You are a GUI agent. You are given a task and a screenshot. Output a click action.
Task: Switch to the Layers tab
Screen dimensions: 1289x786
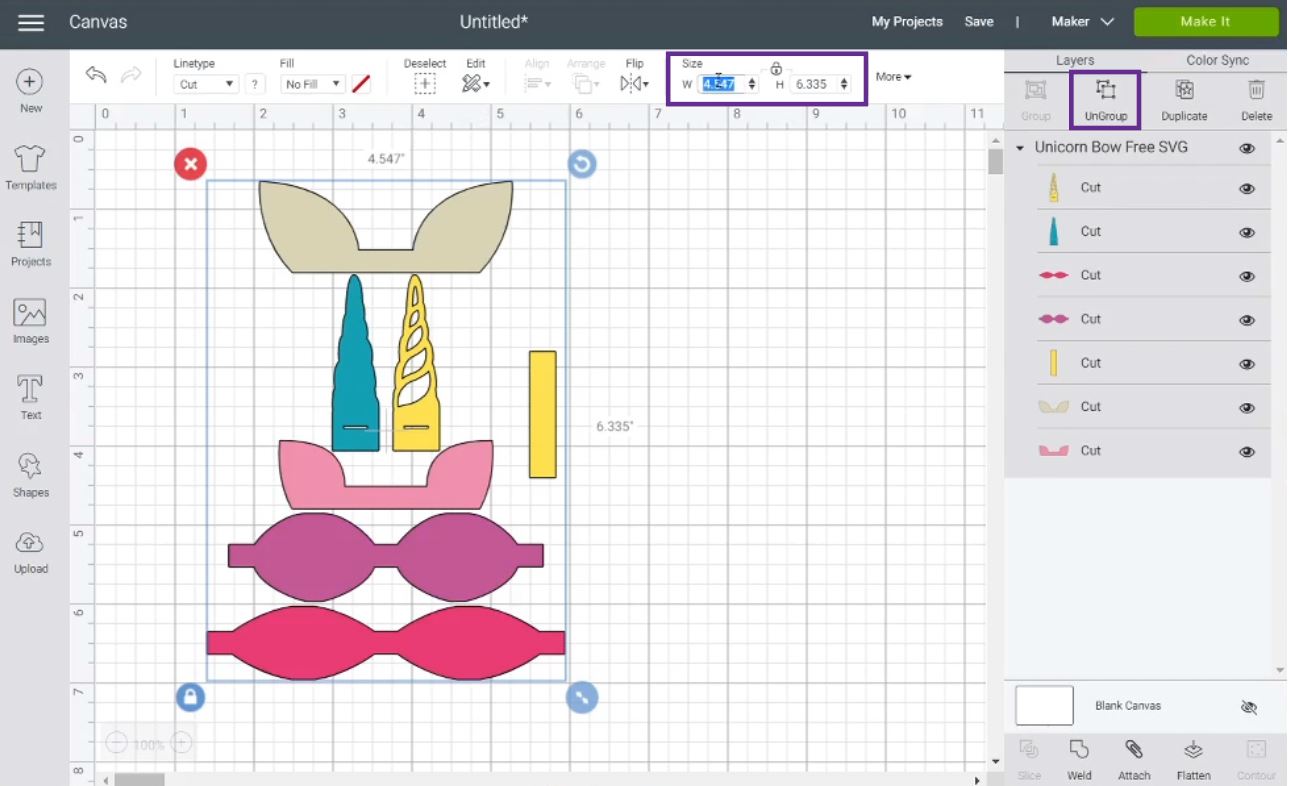coord(1075,60)
